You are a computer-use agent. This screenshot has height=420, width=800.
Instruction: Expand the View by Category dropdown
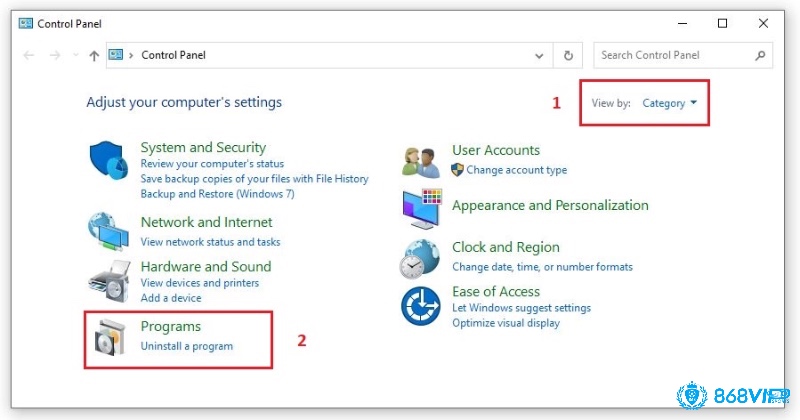[670, 103]
